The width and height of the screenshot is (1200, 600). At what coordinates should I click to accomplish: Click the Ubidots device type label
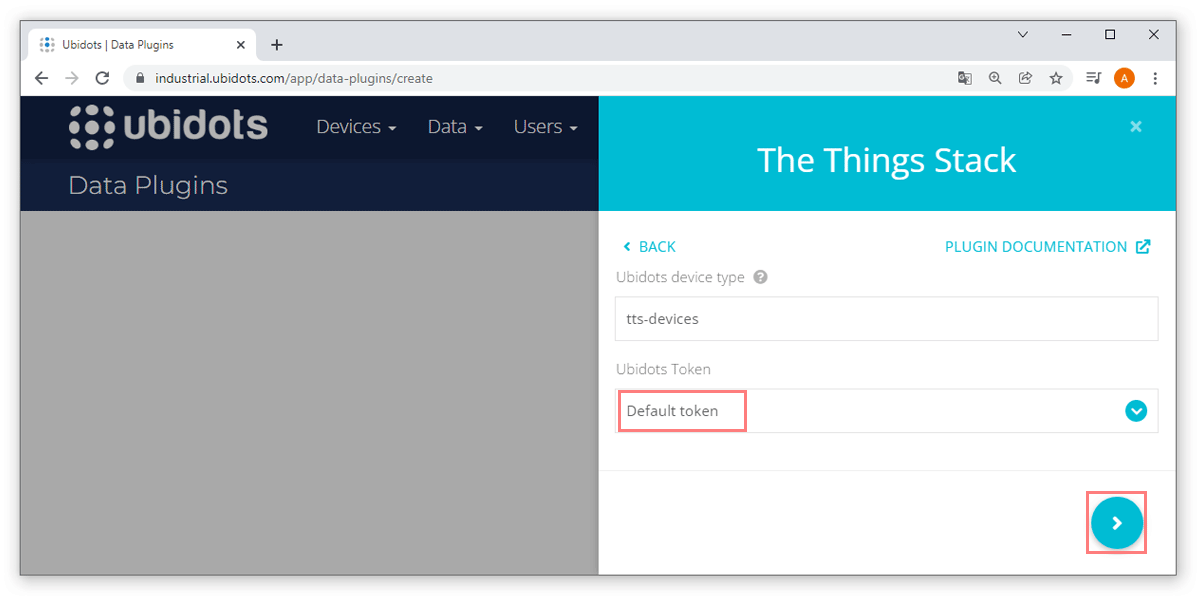point(681,277)
